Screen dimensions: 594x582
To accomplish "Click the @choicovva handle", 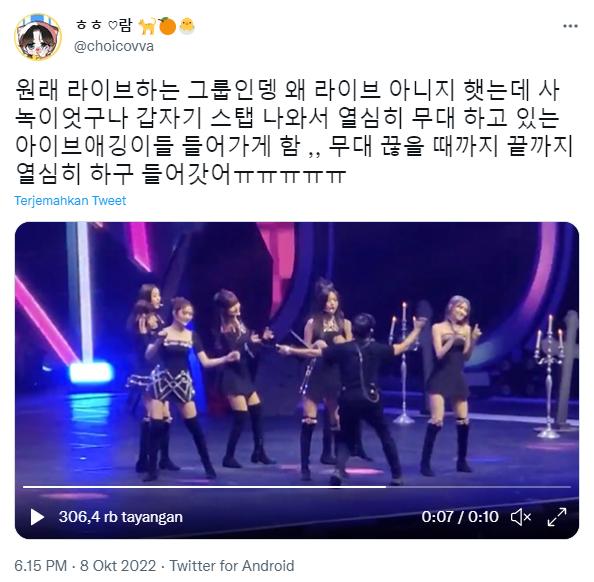I will click(x=114, y=47).
